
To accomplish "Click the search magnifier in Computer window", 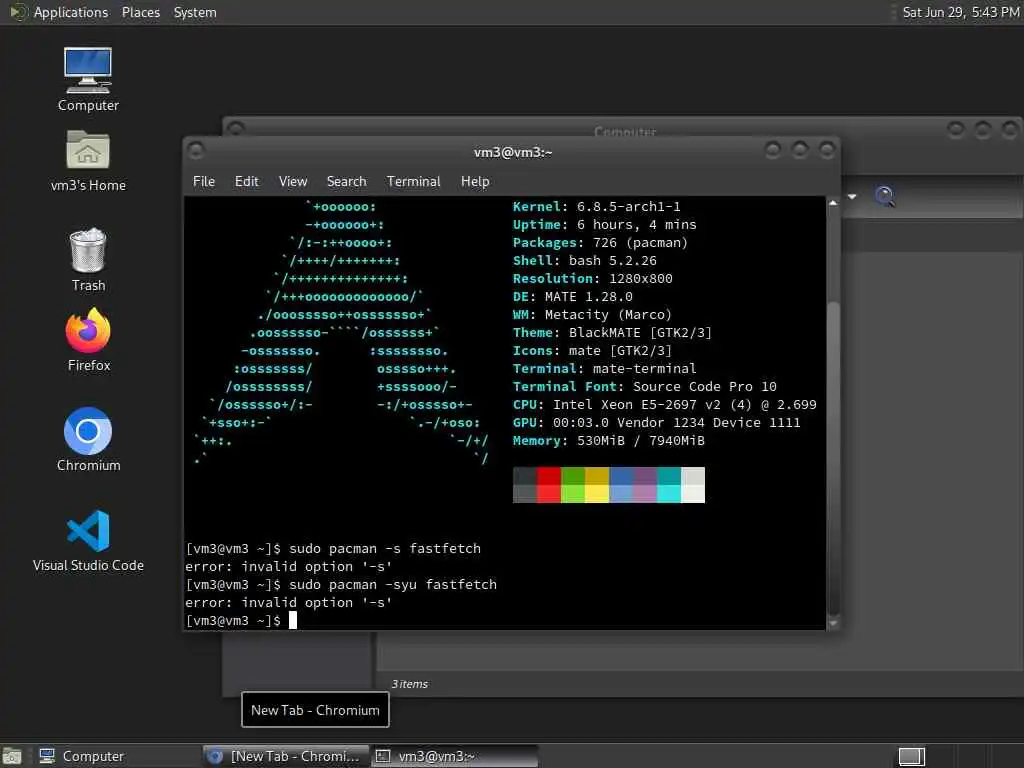I will (x=885, y=196).
